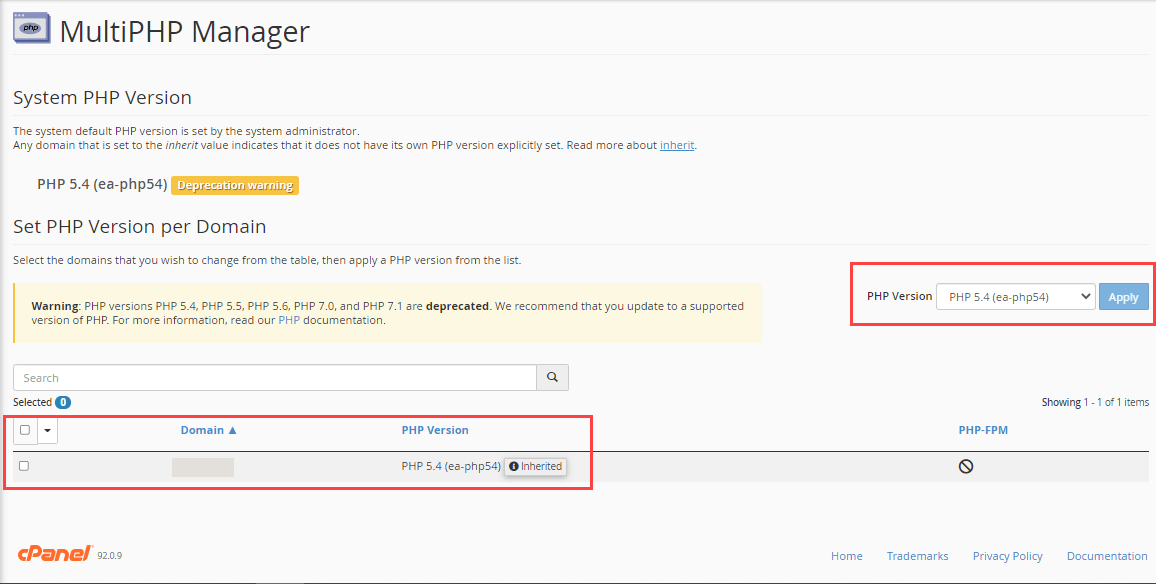
Task: Click the blurred domain name cell
Action: [x=203, y=467]
